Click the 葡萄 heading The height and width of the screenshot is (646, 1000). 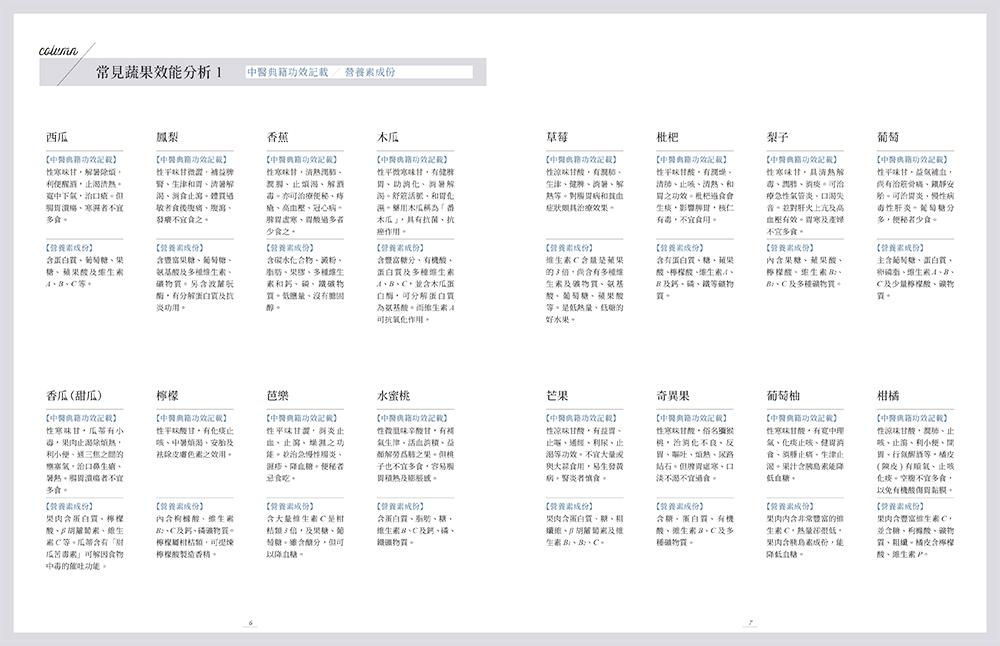(x=888, y=137)
